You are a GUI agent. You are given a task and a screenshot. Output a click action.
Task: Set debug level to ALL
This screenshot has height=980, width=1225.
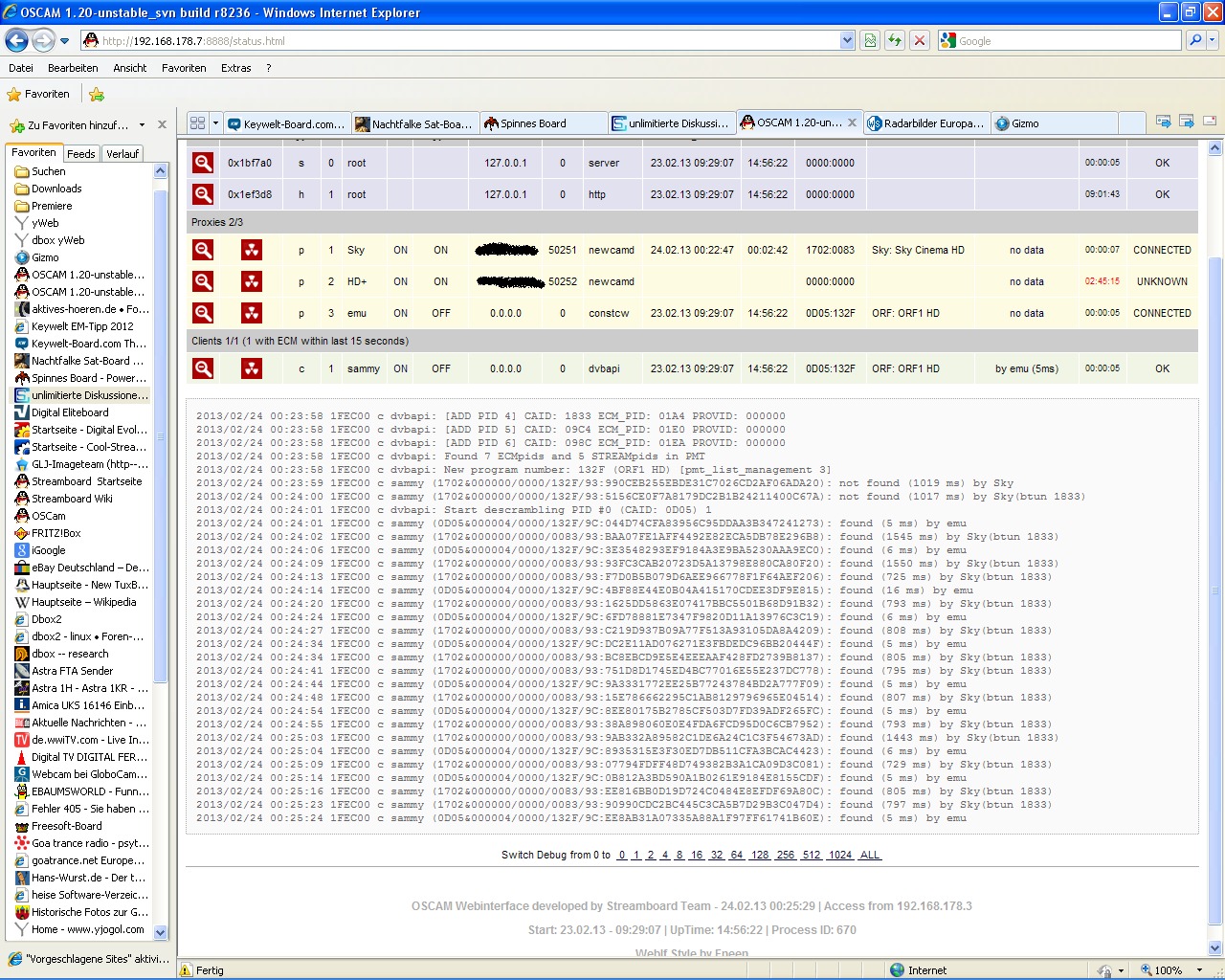click(x=869, y=855)
